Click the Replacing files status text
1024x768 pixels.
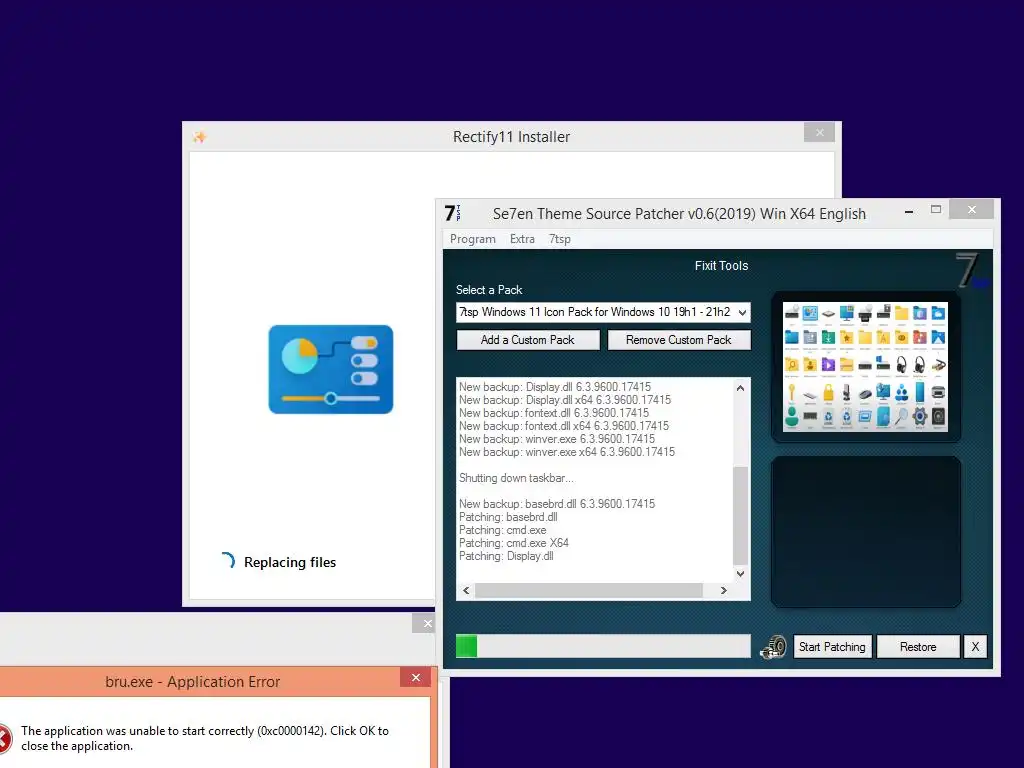coord(290,562)
